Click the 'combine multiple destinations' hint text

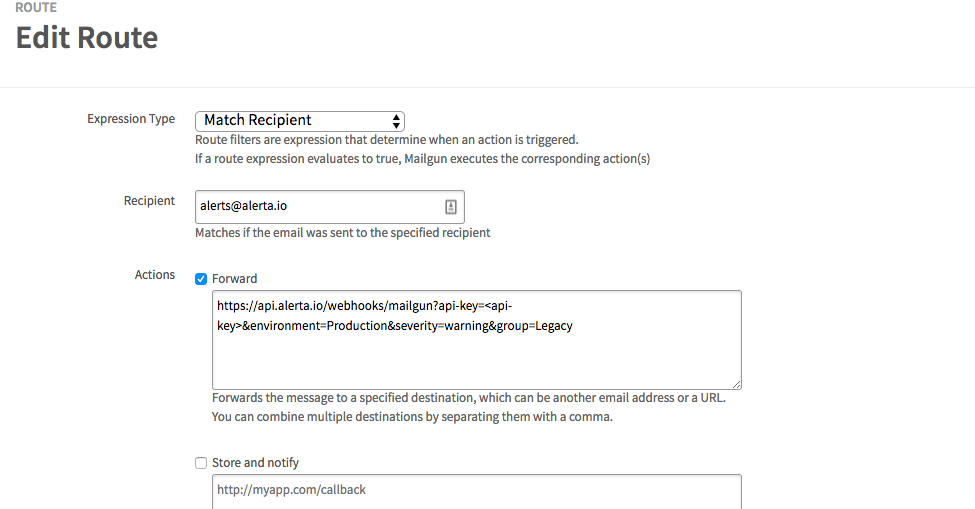click(x=412, y=416)
